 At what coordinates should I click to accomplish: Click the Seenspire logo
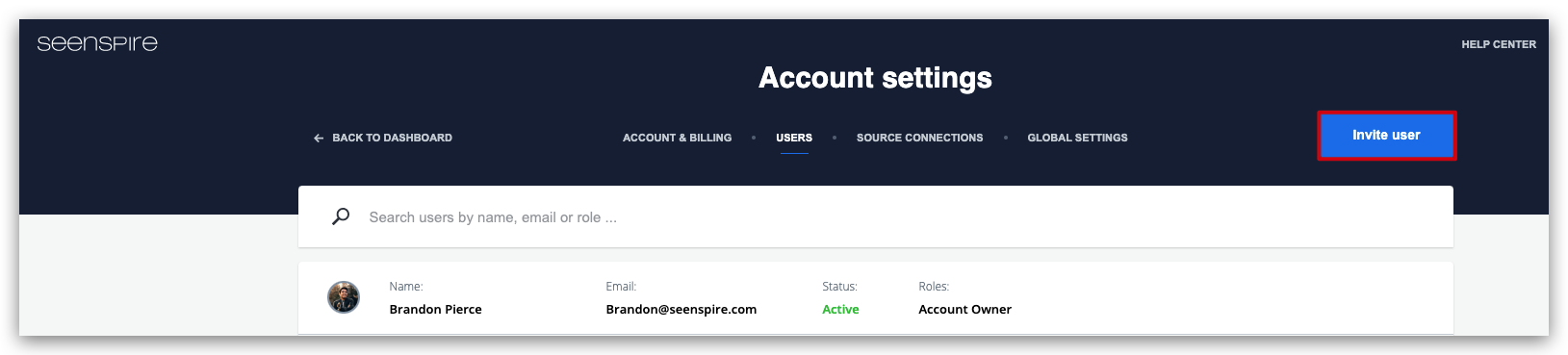coord(97,43)
